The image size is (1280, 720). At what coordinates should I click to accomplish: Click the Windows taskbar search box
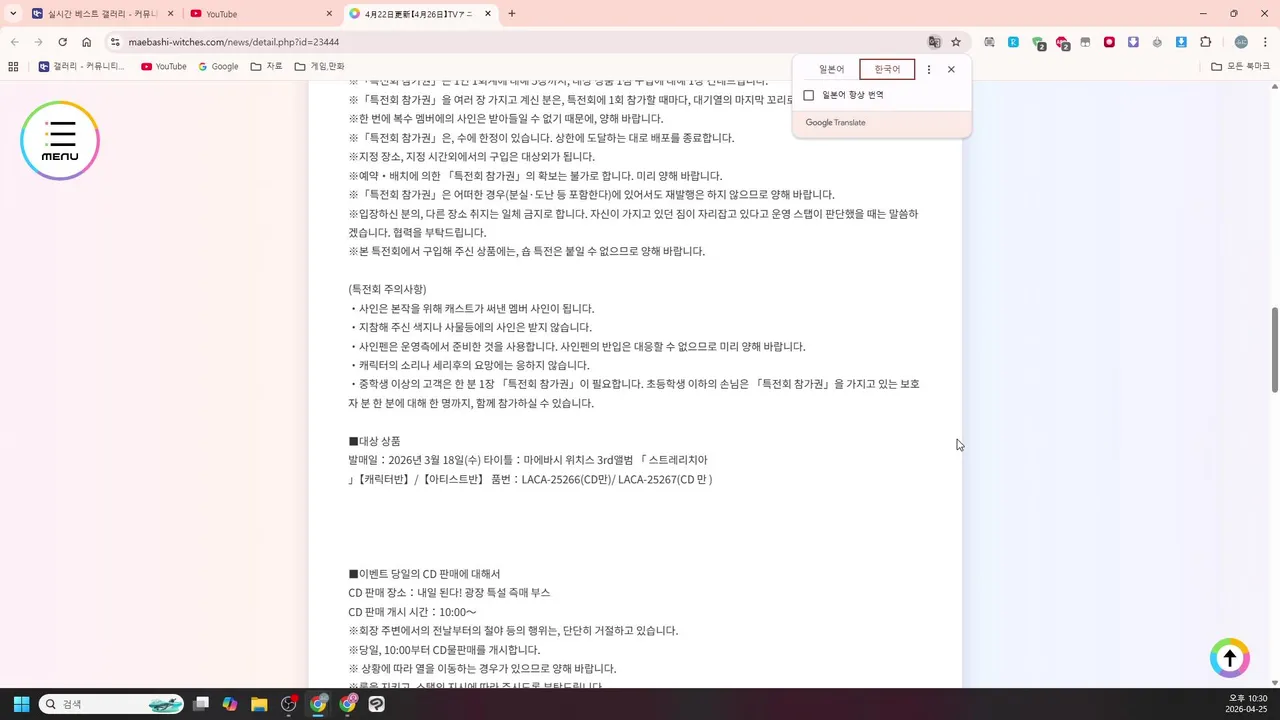(113, 704)
